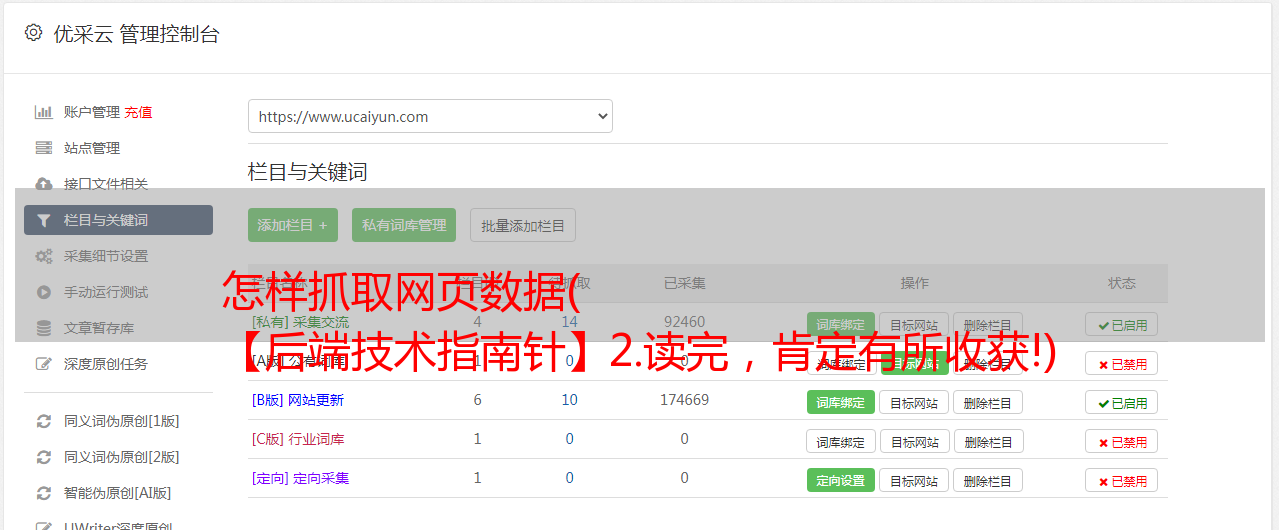
Task: Open the [B版] 网站更新 column link
Action: (298, 400)
